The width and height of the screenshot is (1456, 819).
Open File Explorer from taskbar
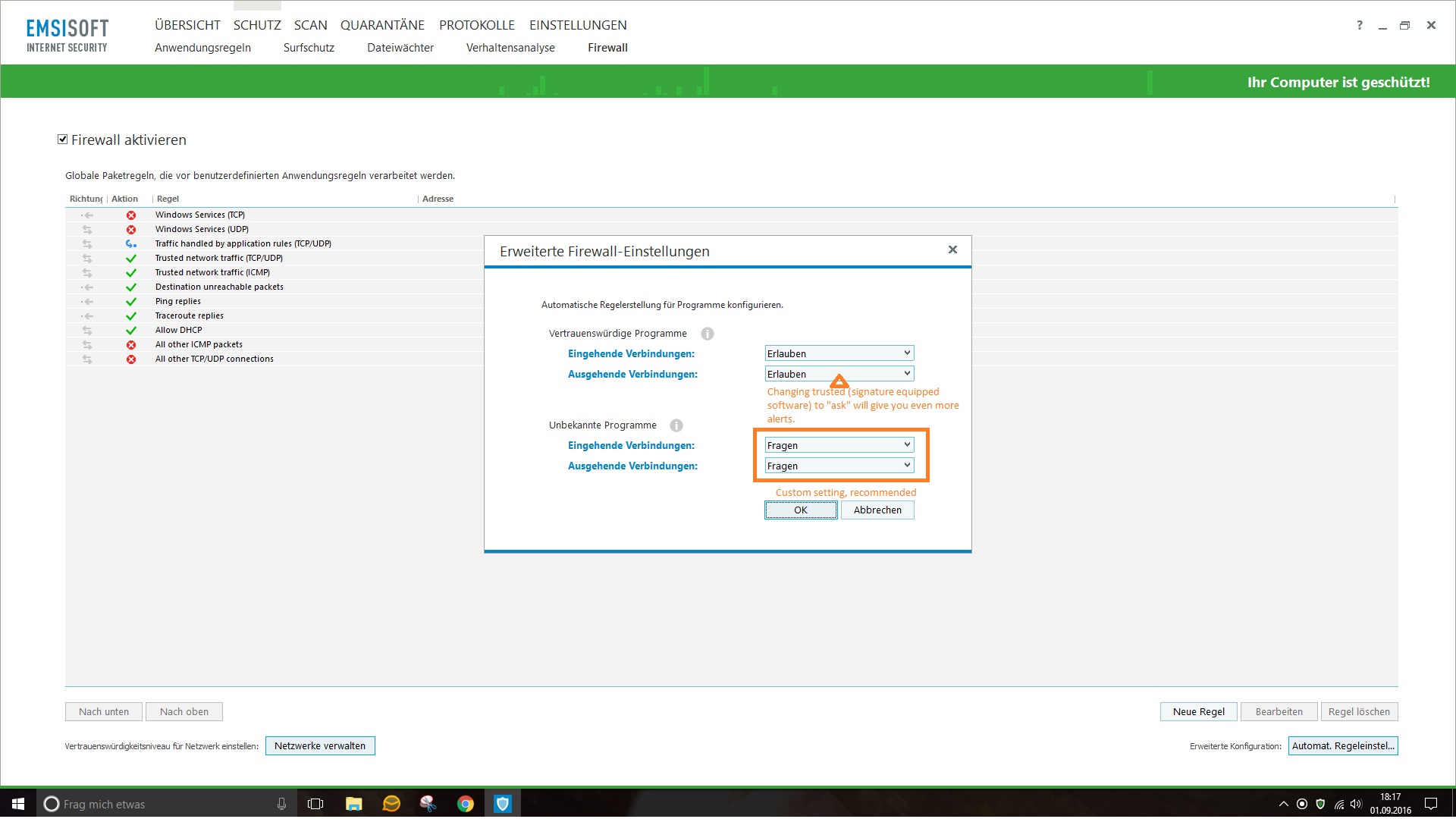353,804
